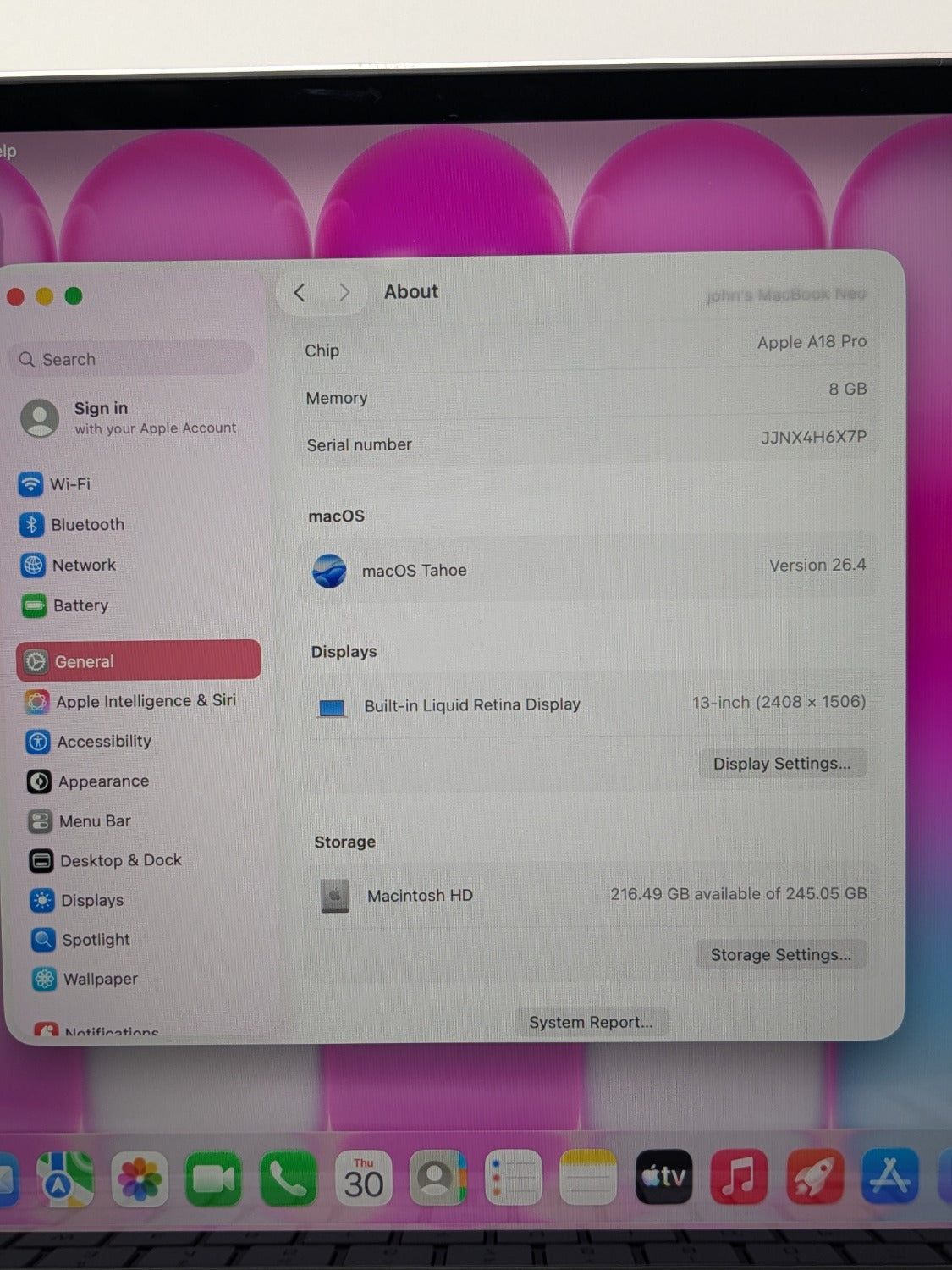Open Contacts in the Dock
The width and height of the screenshot is (952, 1270).
point(438,1178)
